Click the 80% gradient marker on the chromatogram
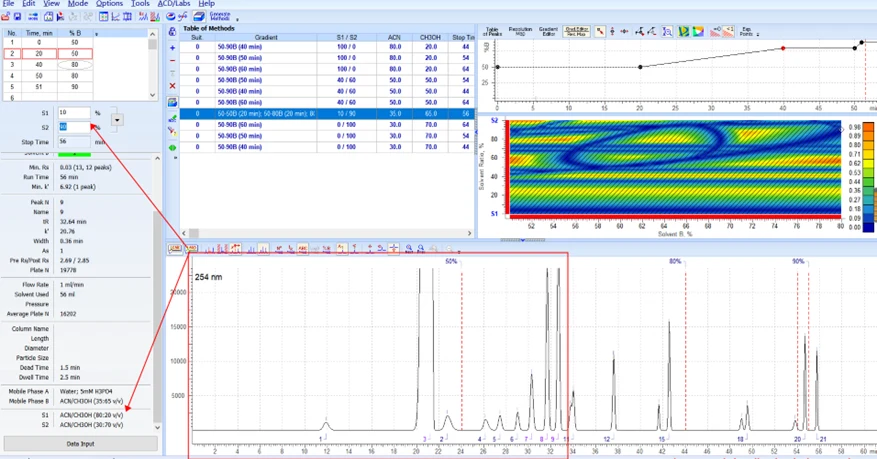 (x=676, y=261)
